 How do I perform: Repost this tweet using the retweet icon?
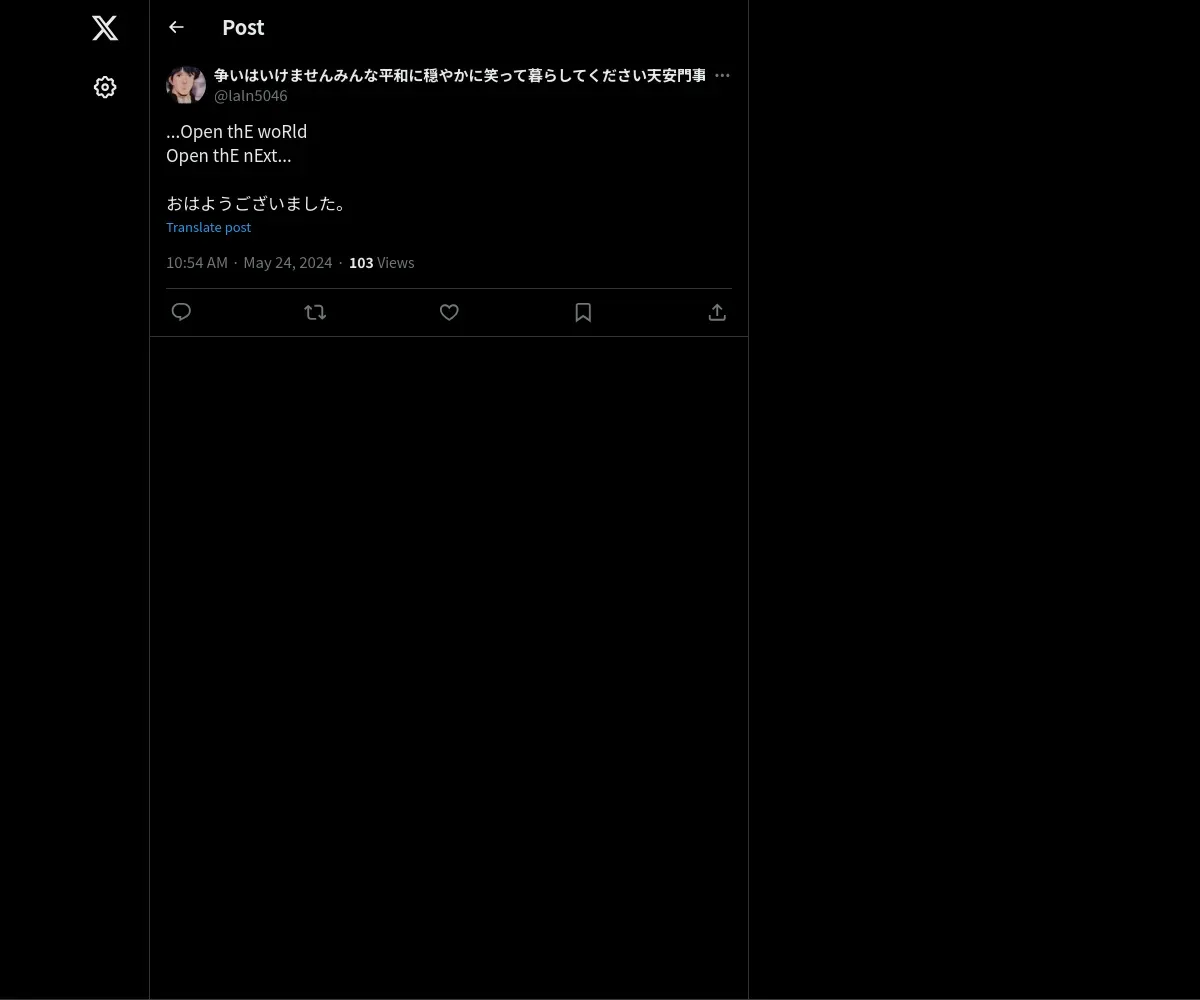pyautogui.click(x=315, y=312)
